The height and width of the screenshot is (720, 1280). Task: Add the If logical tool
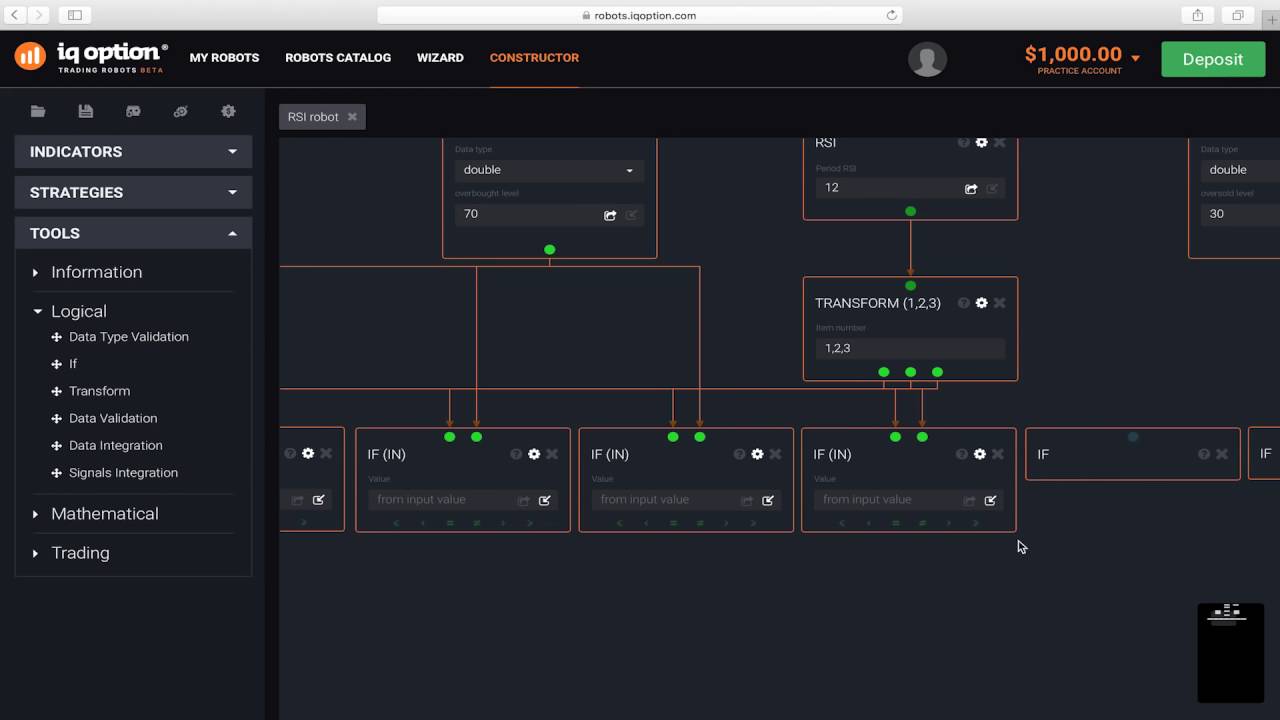tap(72, 364)
